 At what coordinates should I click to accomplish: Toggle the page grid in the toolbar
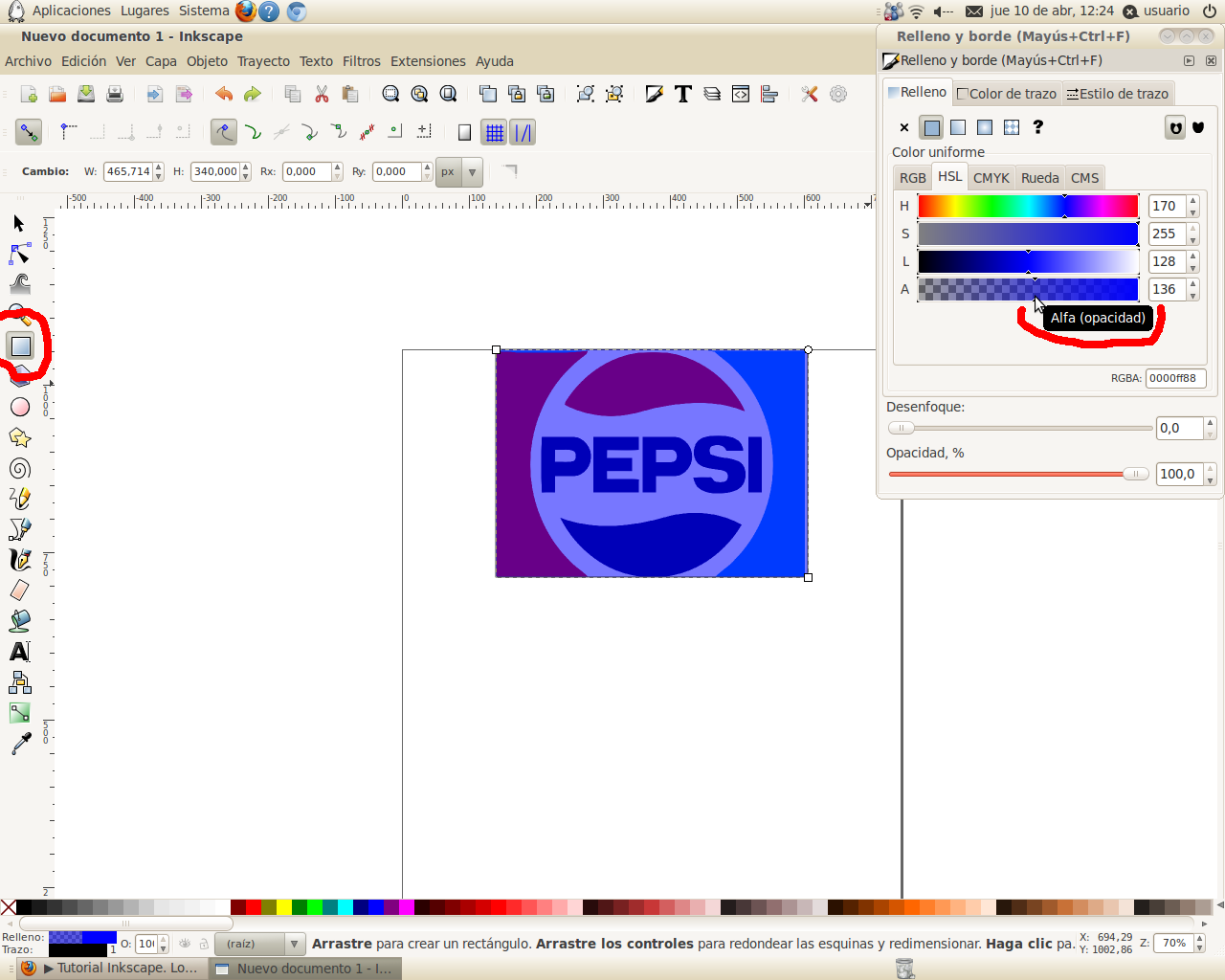click(495, 132)
